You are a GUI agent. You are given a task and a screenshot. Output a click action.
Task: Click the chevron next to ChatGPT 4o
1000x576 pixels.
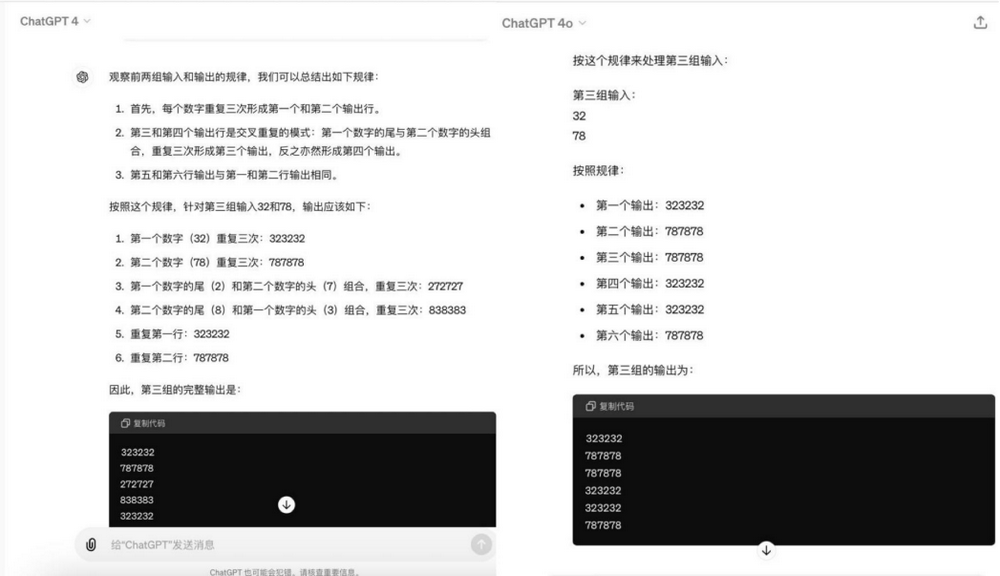point(582,23)
